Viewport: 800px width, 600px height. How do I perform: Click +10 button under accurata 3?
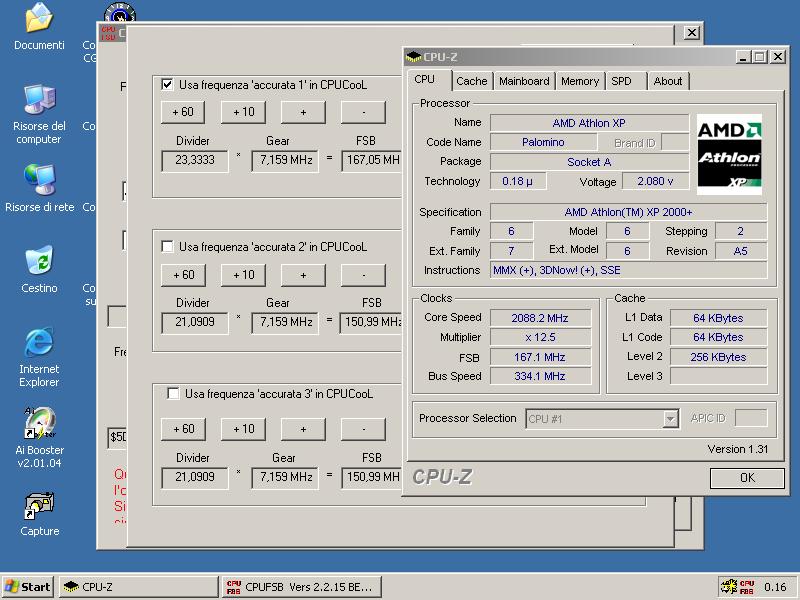[243, 429]
